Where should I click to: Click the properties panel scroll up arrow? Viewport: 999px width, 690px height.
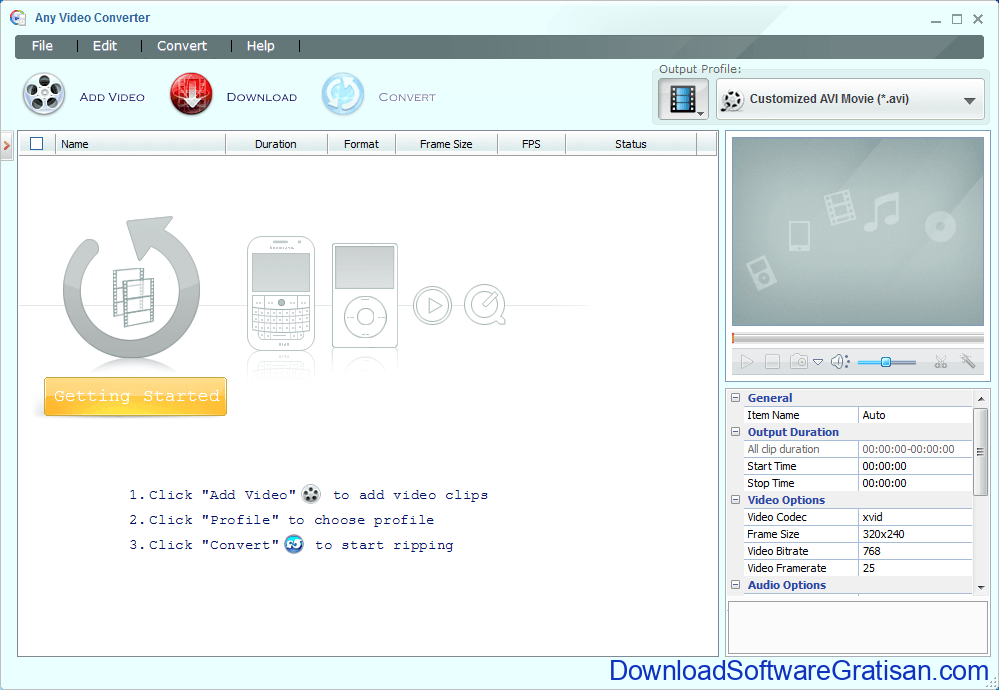click(981, 398)
